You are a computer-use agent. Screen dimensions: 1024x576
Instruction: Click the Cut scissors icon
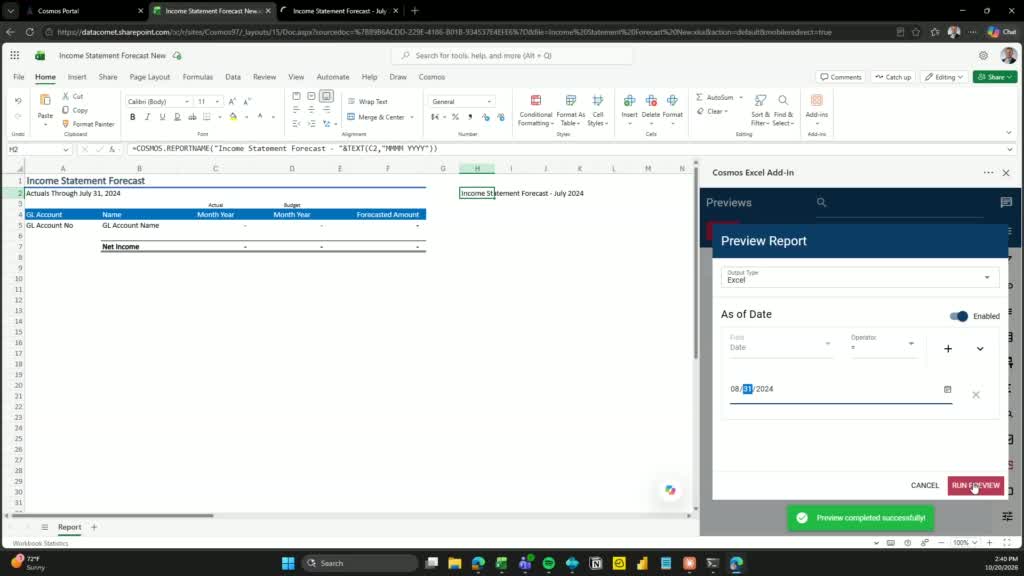point(65,96)
